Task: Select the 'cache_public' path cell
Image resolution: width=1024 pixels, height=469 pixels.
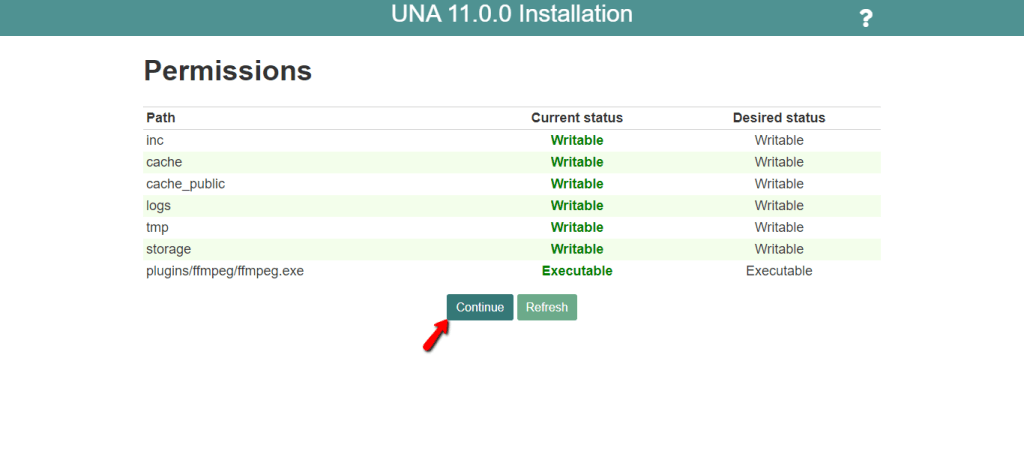Action: tap(185, 184)
